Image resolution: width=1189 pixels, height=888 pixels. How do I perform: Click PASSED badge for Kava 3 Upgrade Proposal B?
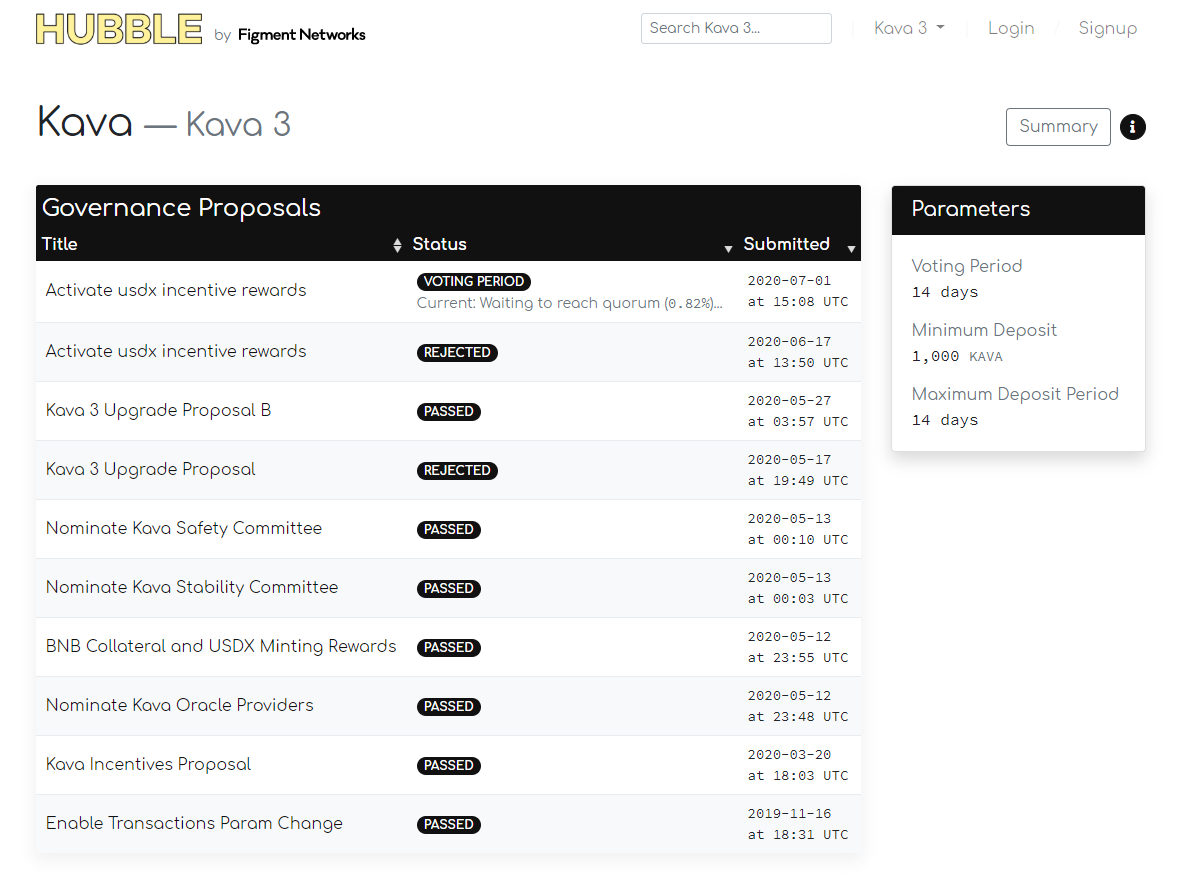tap(448, 412)
